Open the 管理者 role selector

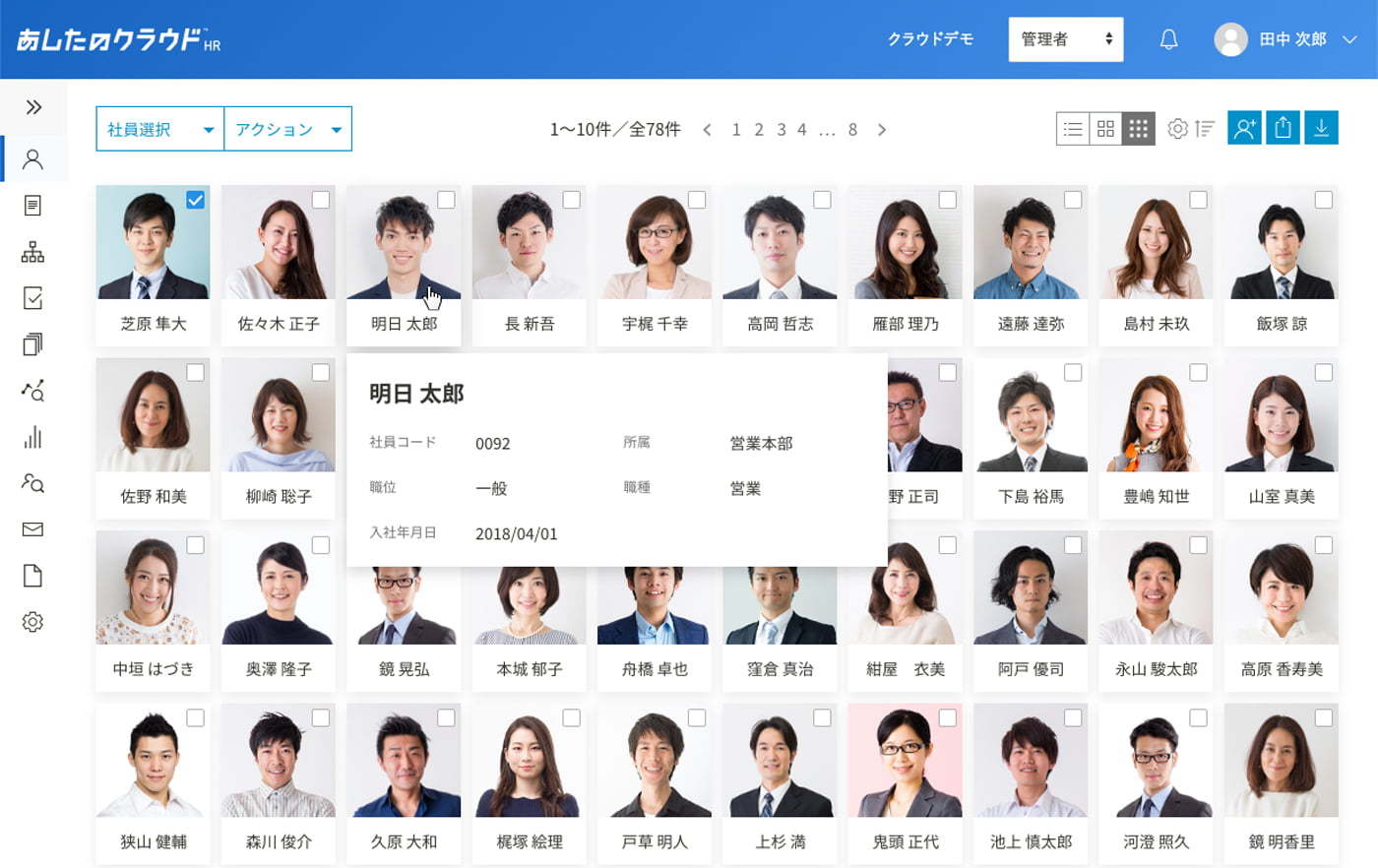(x=1066, y=39)
